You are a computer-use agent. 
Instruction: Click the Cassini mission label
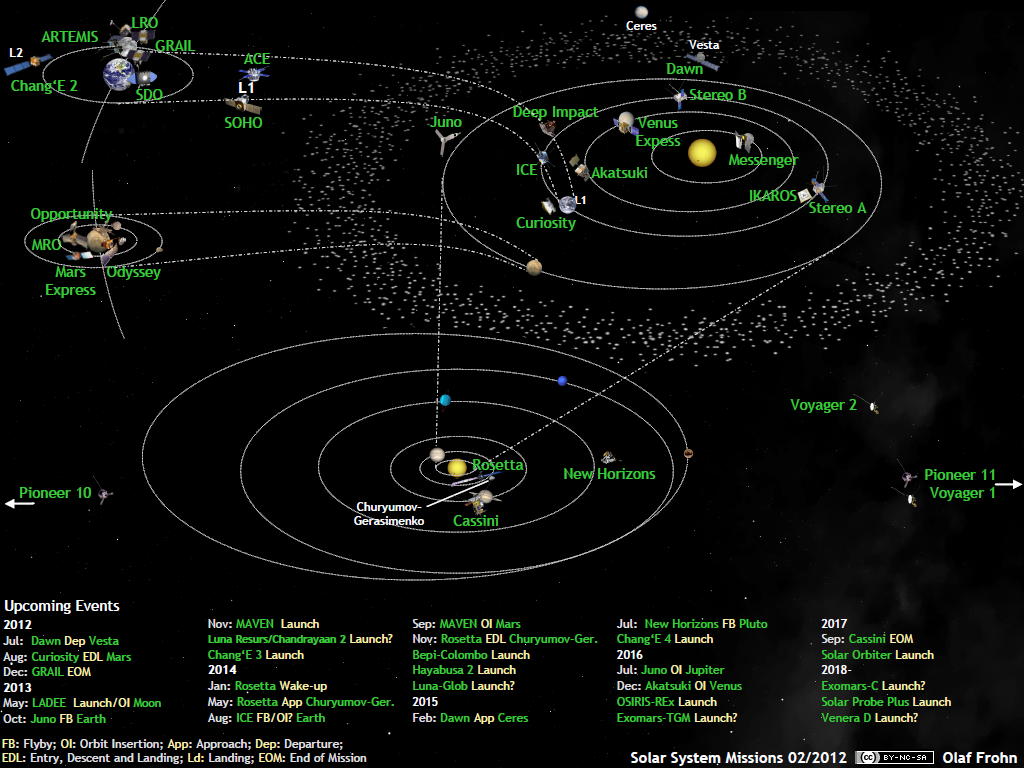pos(475,521)
